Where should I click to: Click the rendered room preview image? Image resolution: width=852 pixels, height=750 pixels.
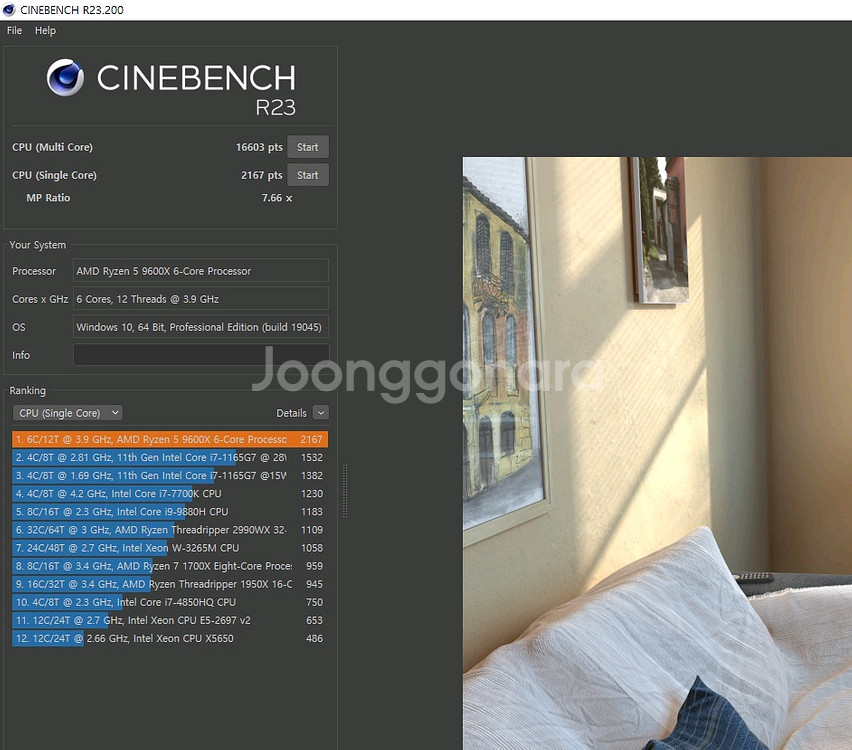[657, 453]
